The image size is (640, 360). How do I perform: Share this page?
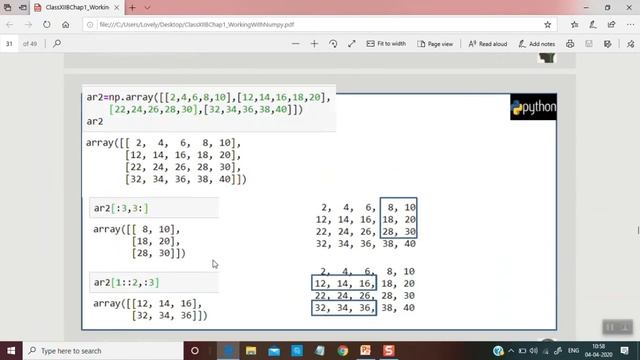(611, 25)
